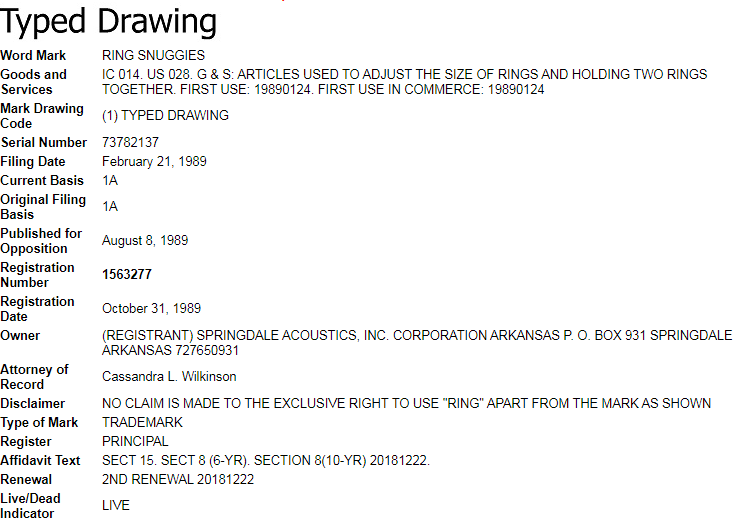
Task: Select the published date August 8, 1989
Action: [x=145, y=241]
